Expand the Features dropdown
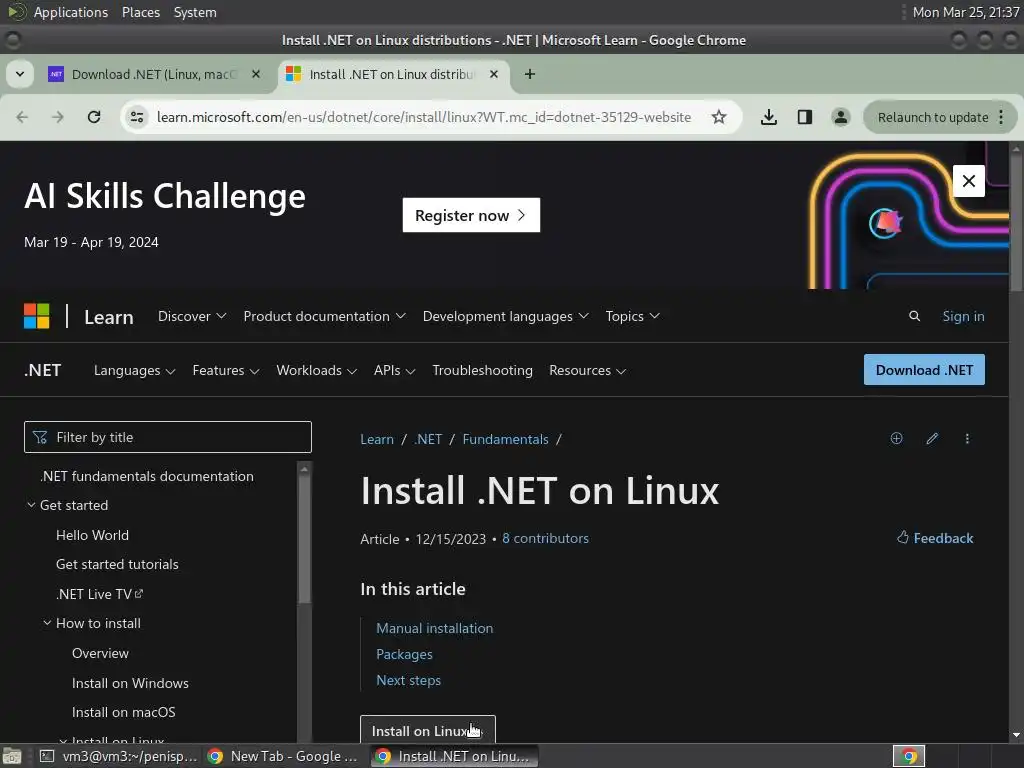The width and height of the screenshot is (1024, 768). coord(225,370)
